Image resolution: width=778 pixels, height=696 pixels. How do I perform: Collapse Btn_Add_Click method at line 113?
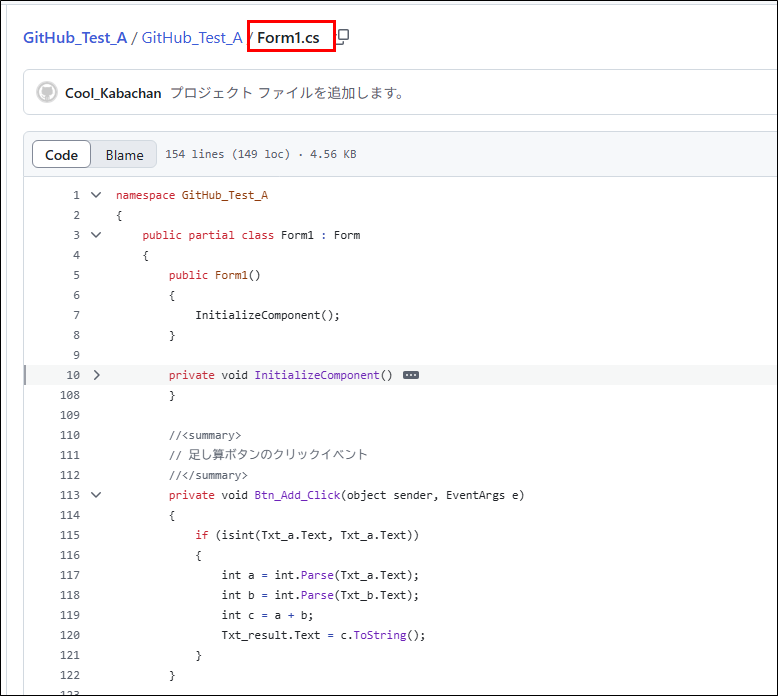pyautogui.click(x=96, y=495)
